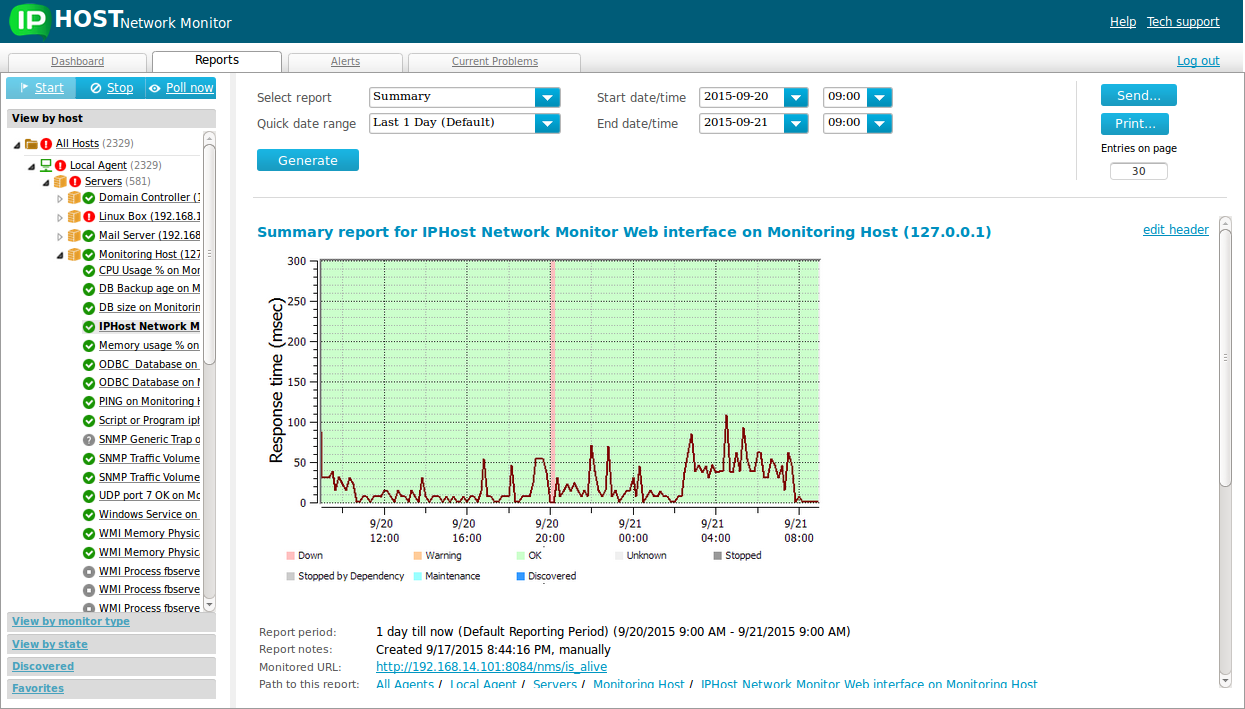Viewport: 1245px width, 709px height.
Task: Click the Print... button
Action: coord(1135,124)
